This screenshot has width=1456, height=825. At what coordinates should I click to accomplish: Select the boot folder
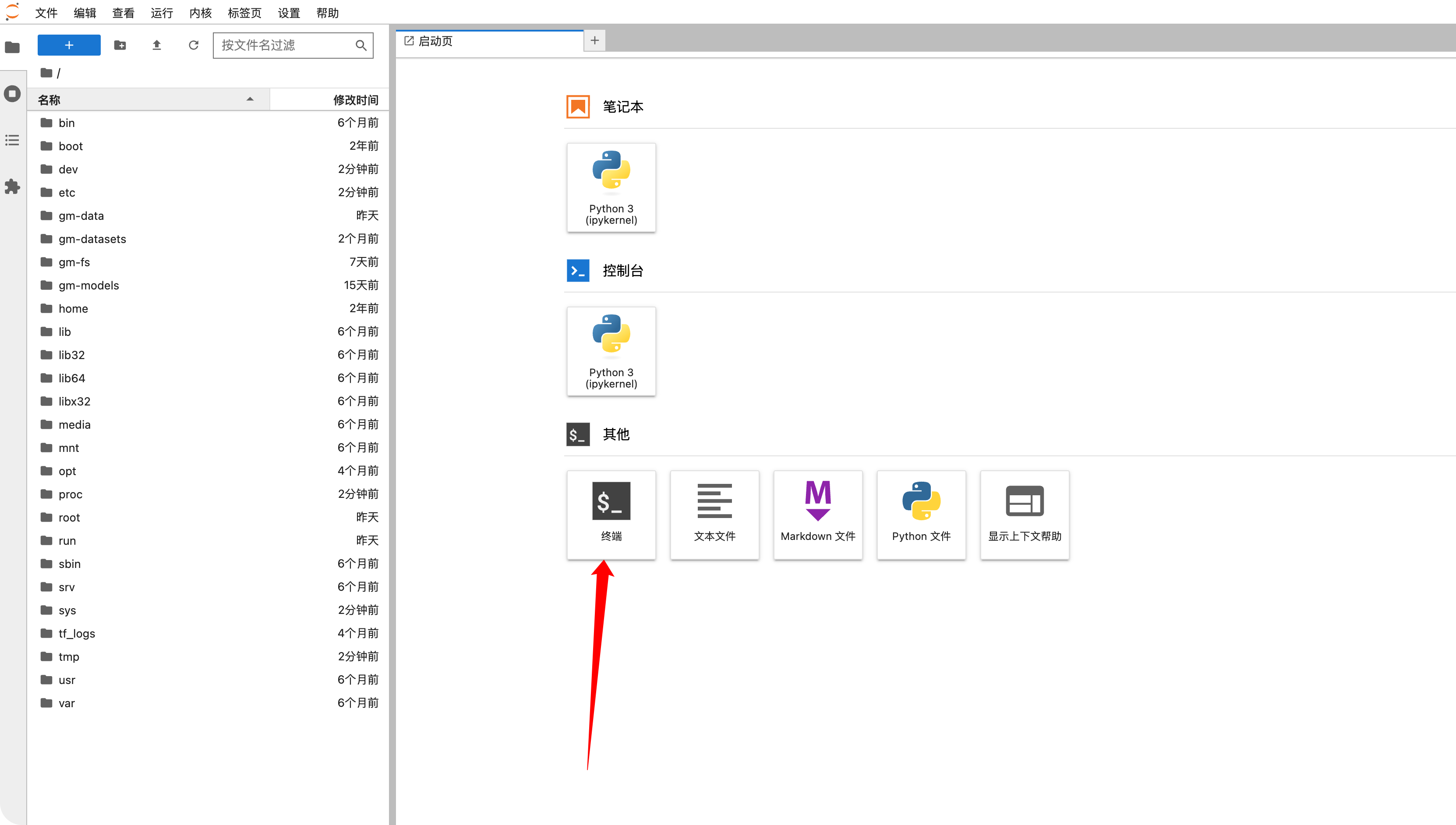(x=209, y=146)
